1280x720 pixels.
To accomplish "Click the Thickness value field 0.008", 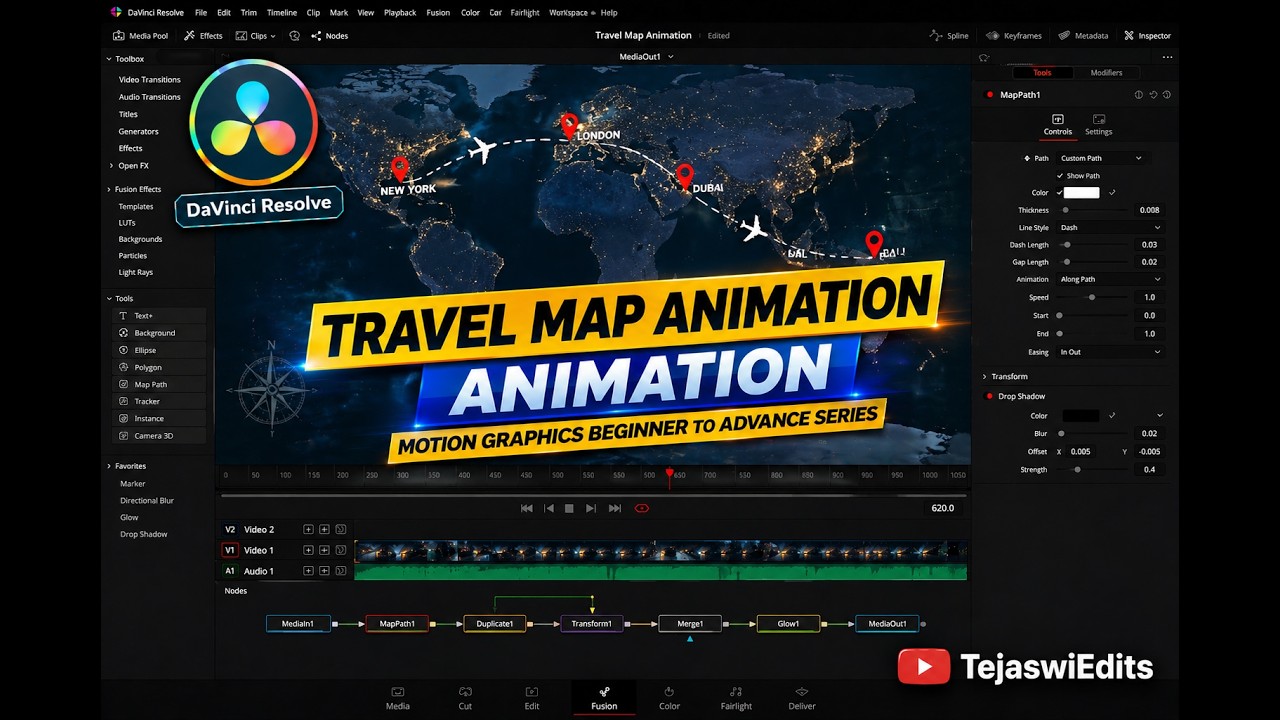I will 1149,211.
